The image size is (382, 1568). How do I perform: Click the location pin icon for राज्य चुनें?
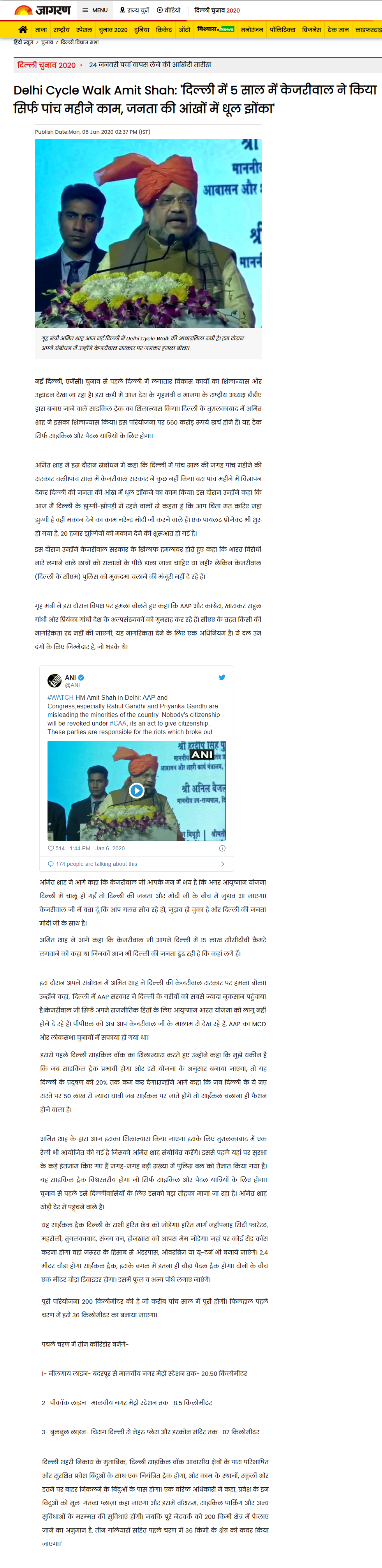[122, 11]
